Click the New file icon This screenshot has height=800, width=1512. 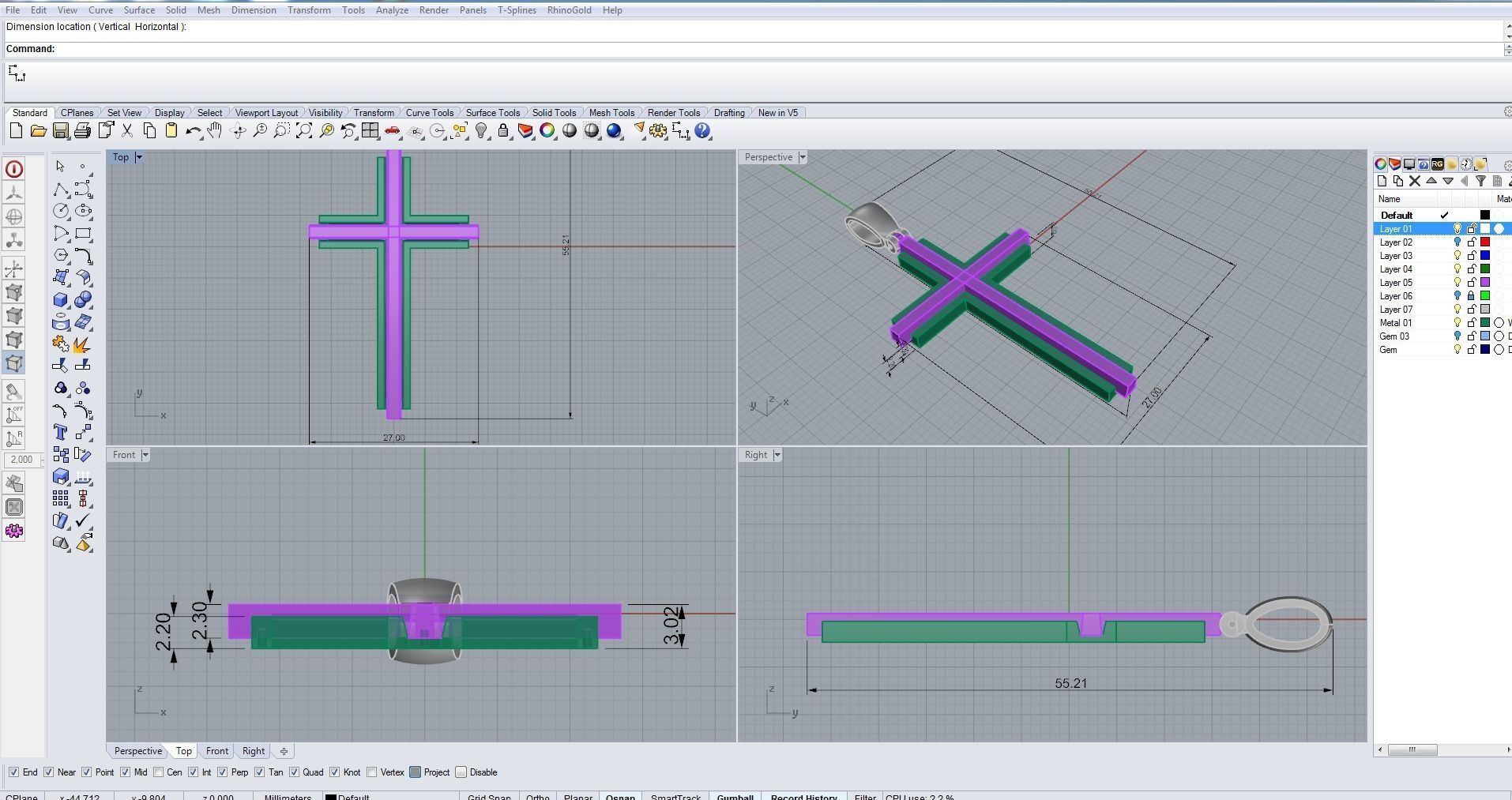pyautogui.click(x=16, y=131)
